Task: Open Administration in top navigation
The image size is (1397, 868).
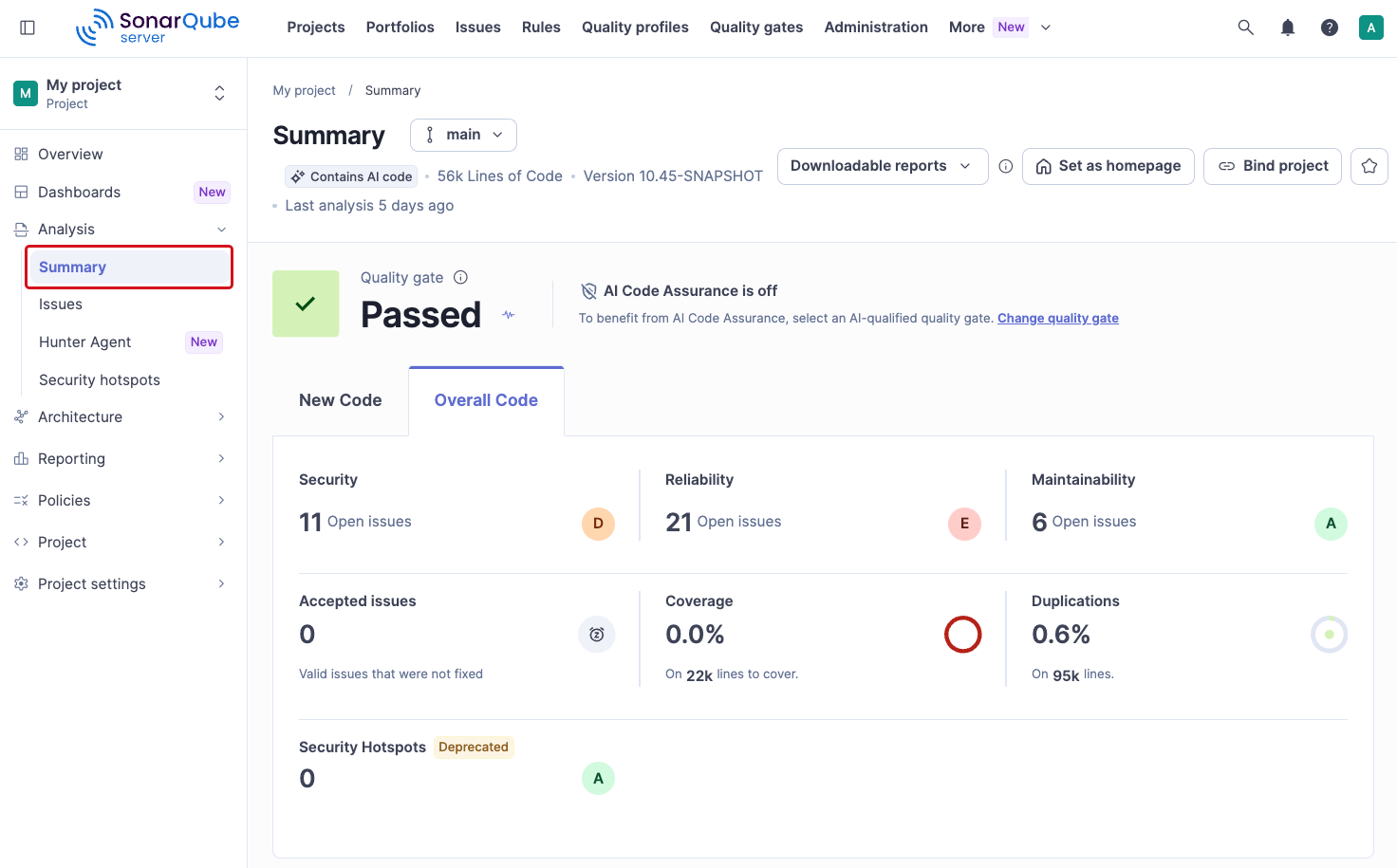Action: tap(876, 28)
